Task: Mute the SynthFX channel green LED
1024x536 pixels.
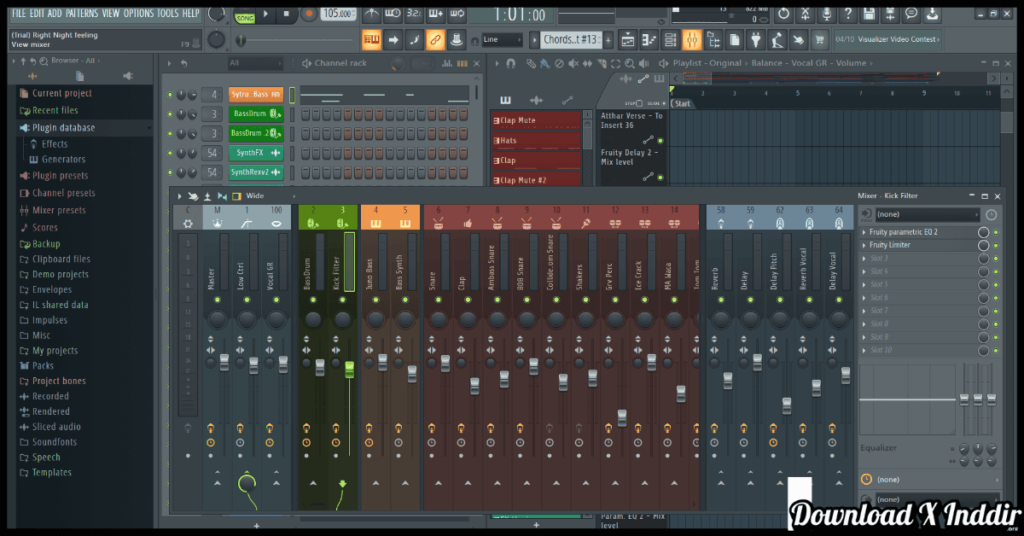Action: click(170, 153)
